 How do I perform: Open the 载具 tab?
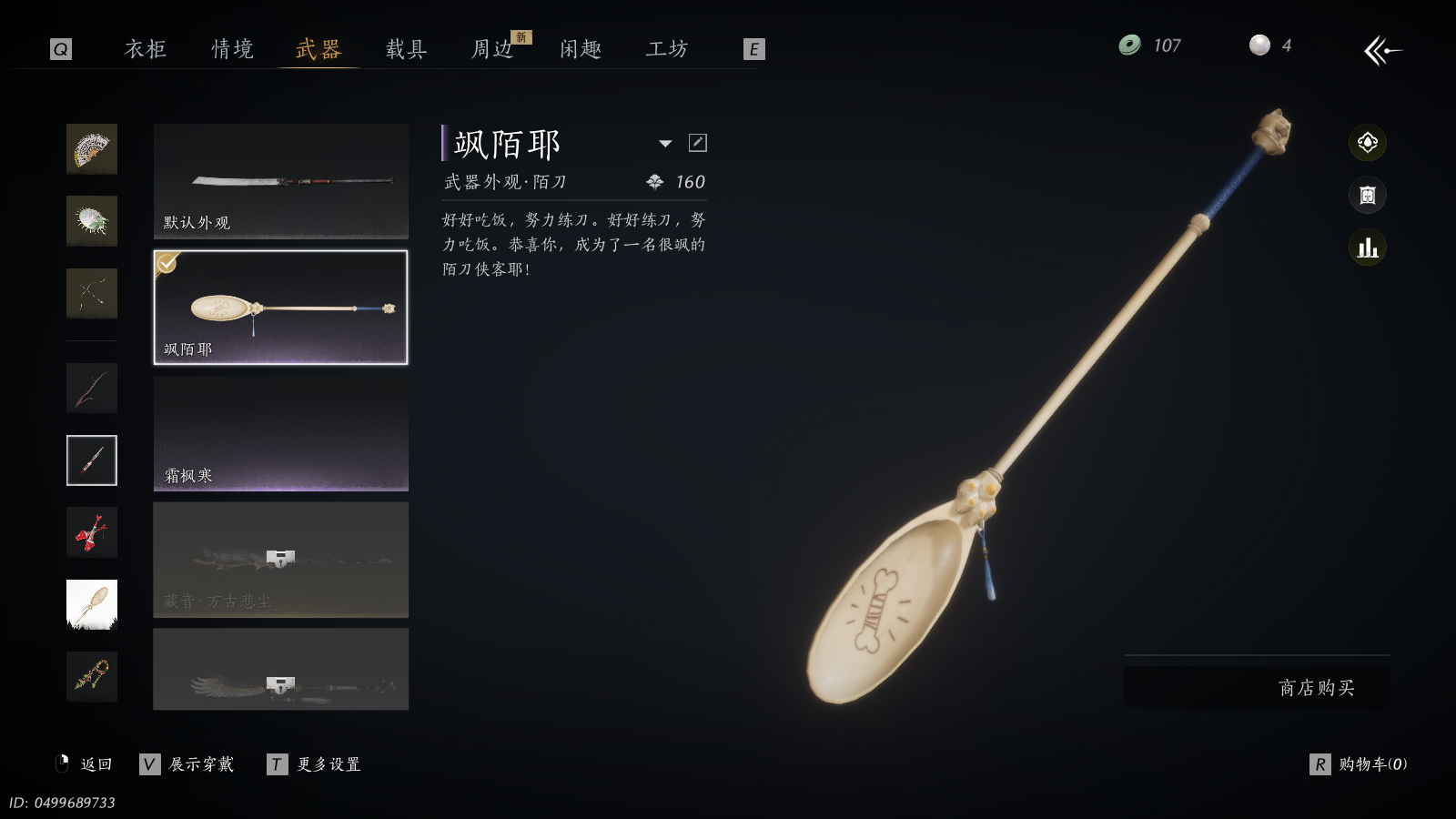(407, 49)
